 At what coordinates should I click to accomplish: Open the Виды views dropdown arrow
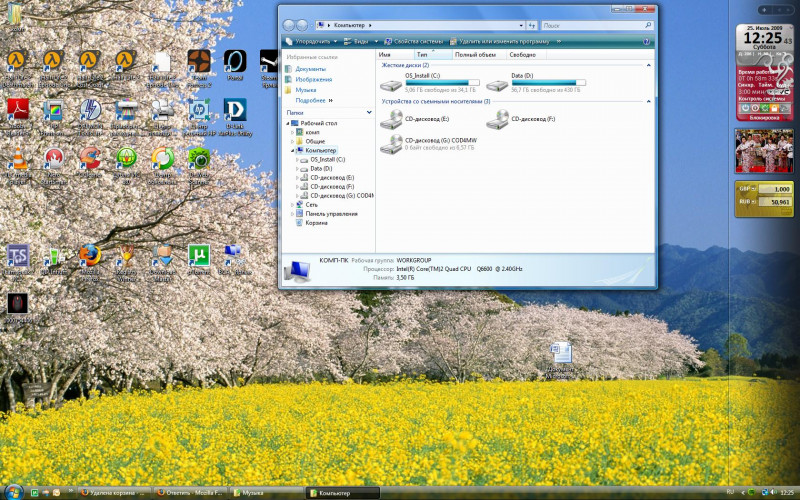[377, 41]
